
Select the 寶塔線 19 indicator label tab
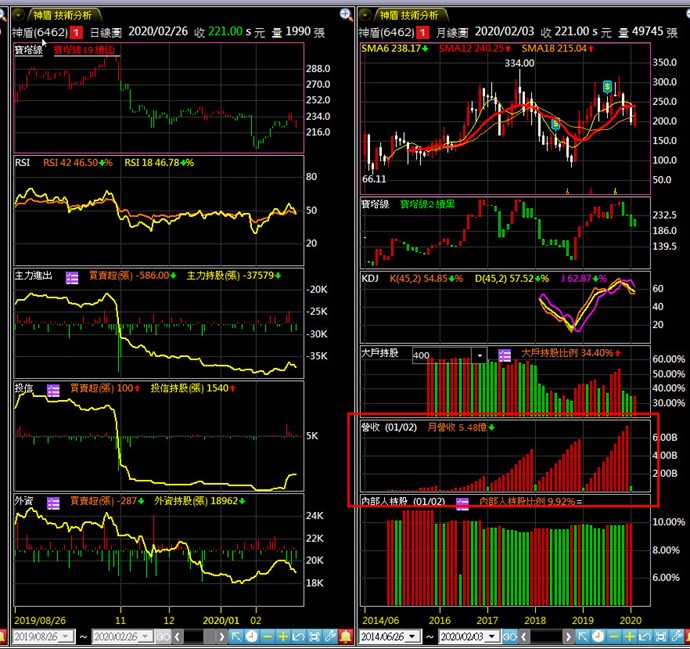84,48
